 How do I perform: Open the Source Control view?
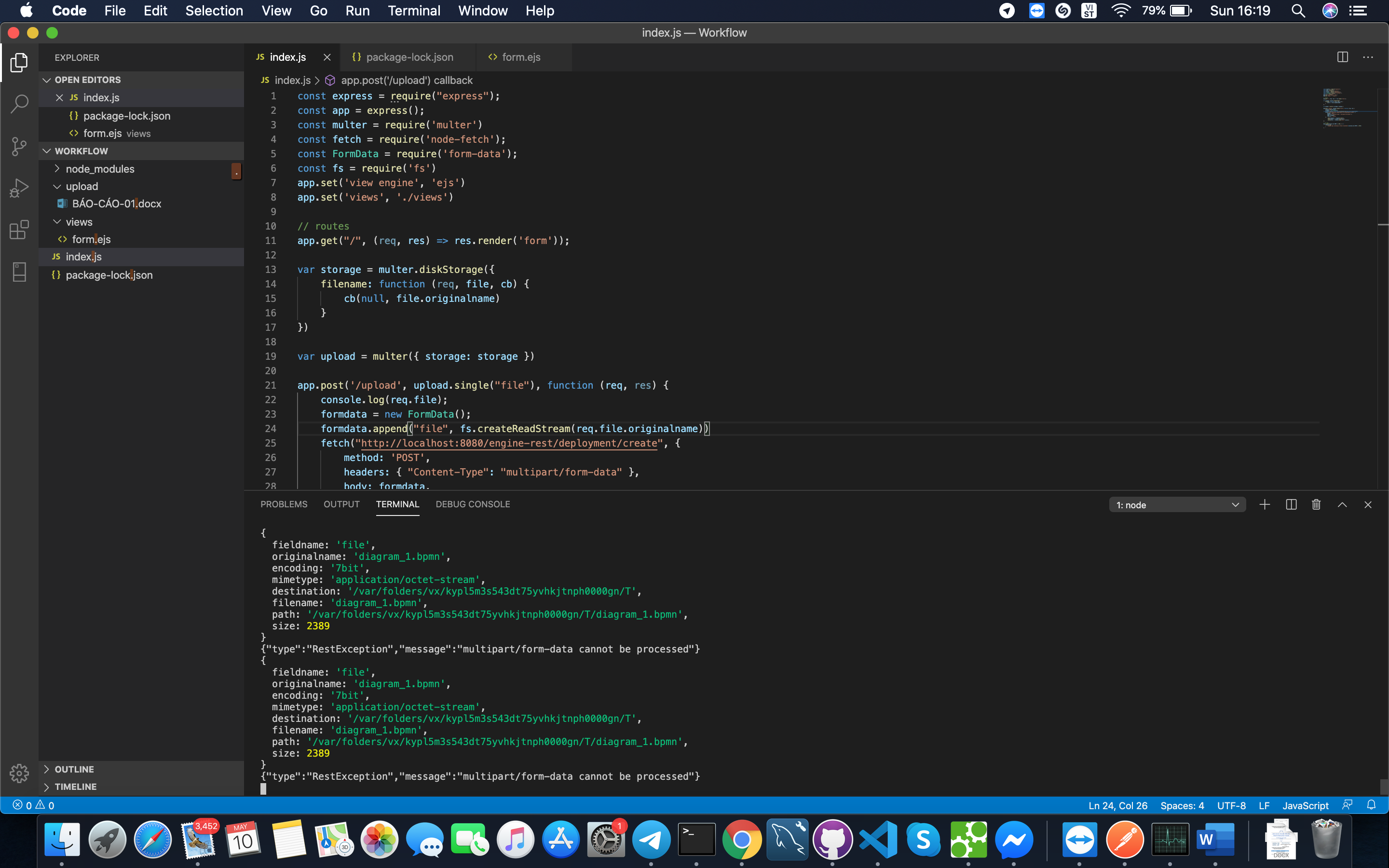click(x=19, y=146)
